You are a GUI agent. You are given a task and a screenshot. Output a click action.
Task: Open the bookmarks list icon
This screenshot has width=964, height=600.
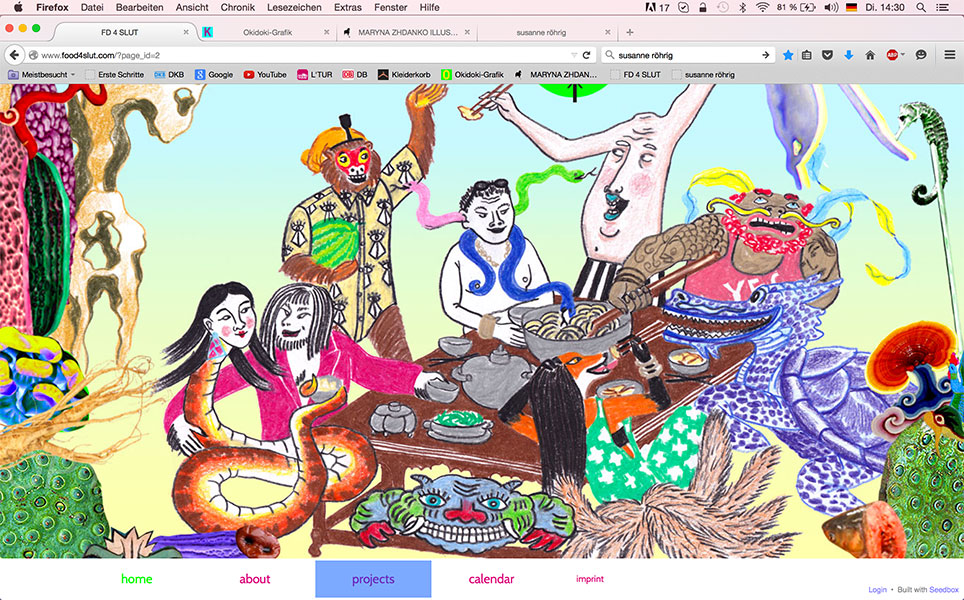[x=807, y=55]
